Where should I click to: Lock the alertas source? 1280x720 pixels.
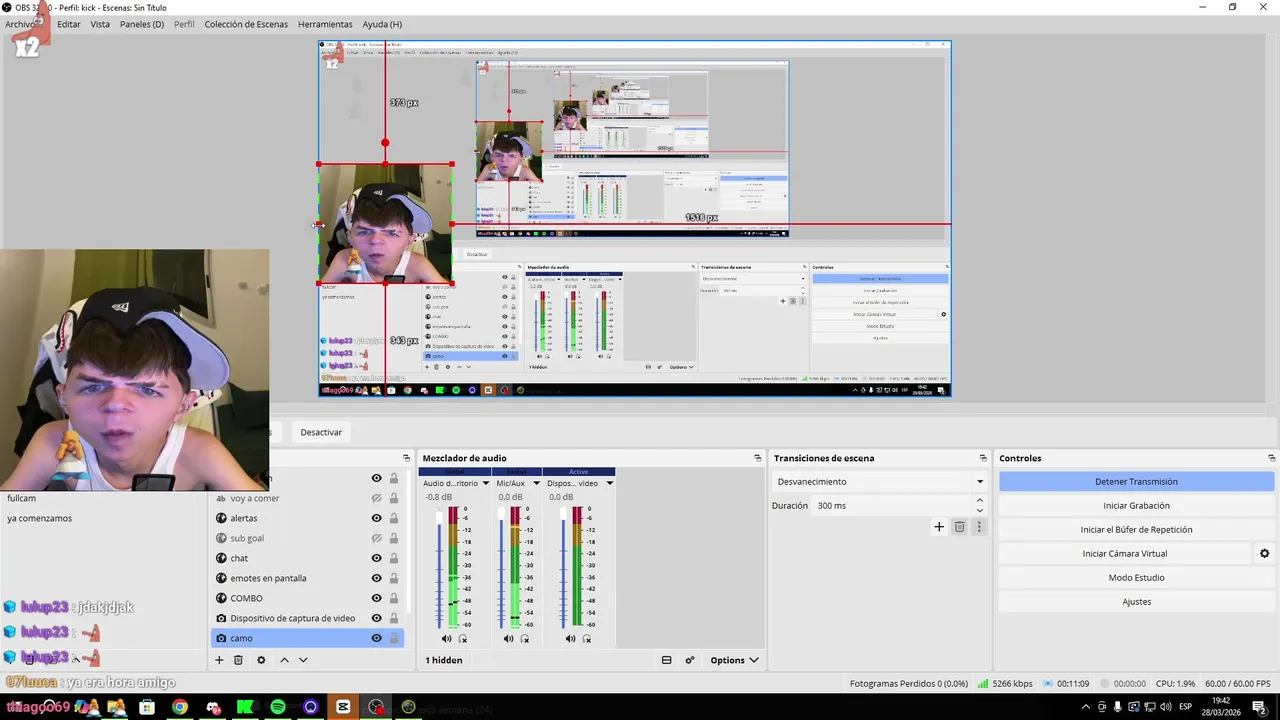394,518
